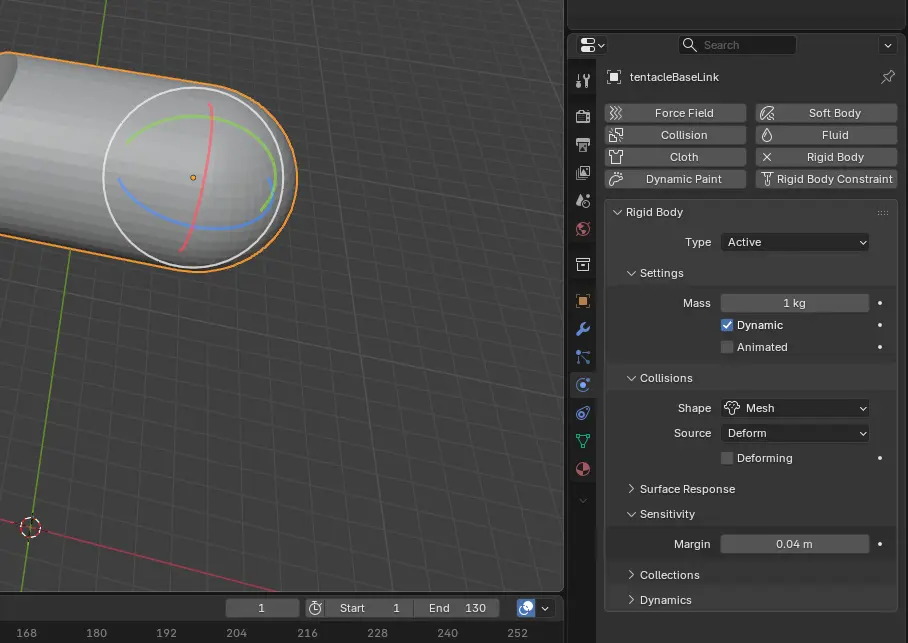Edit the Margin value field

tap(795, 544)
